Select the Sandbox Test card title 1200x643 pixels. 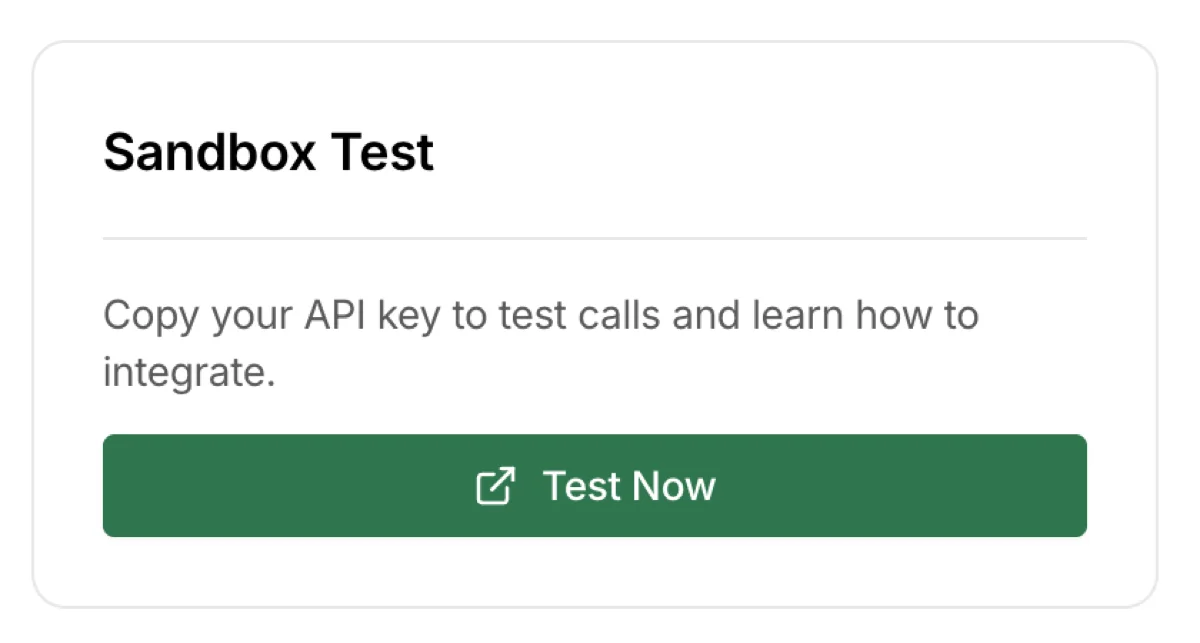pos(268,152)
